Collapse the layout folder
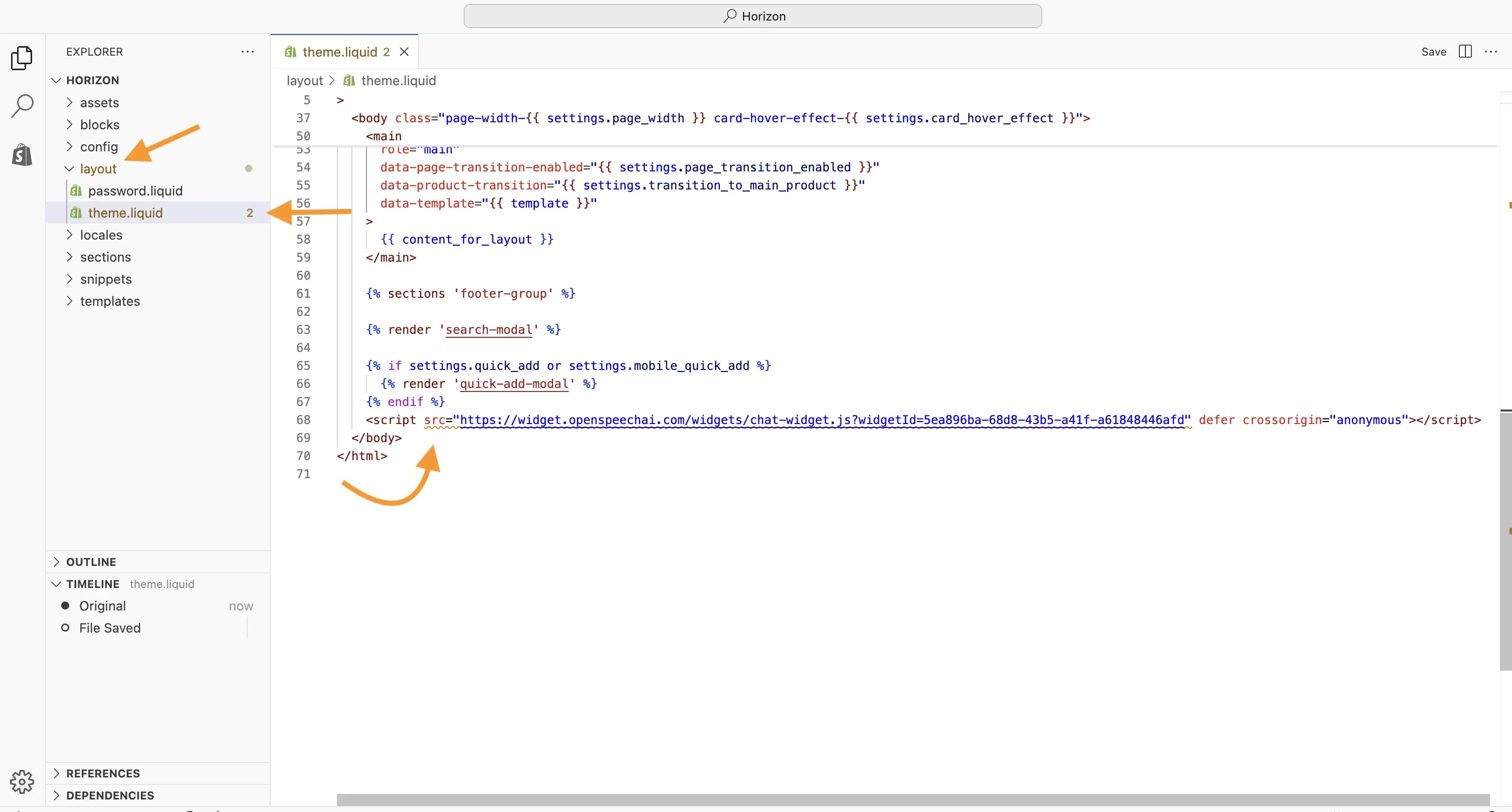1512x812 pixels. (x=158, y=168)
